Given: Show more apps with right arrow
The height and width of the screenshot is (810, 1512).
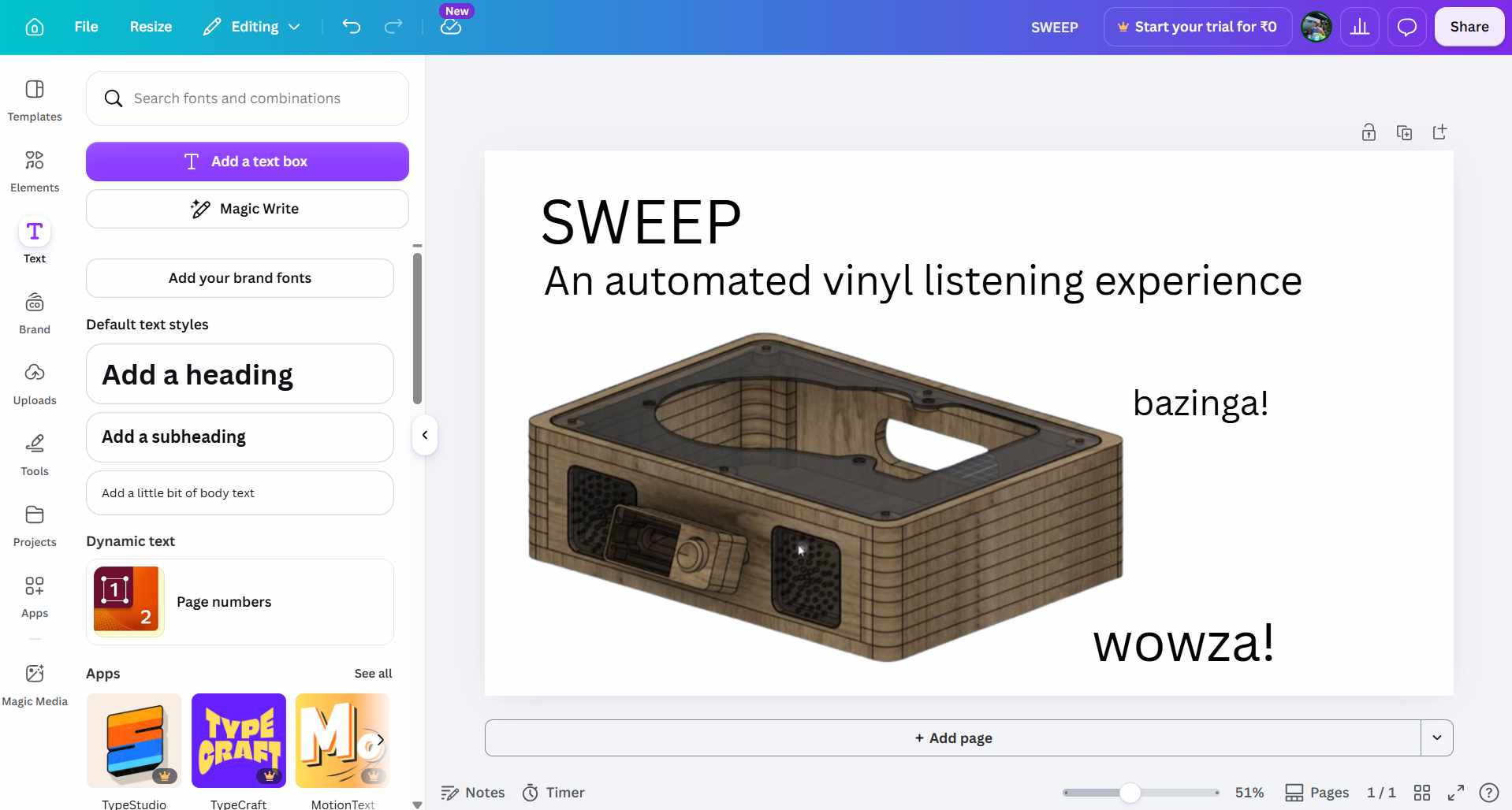Looking at the screenshot, I should point(380,740).
